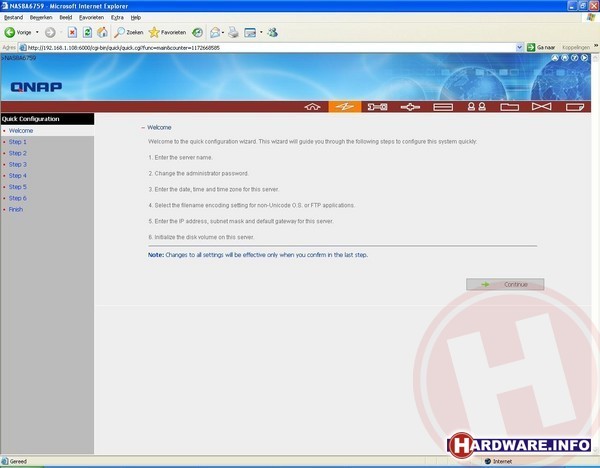Click the text 'Initialize the disk volume on this server.'

click(x=204, y=237)
